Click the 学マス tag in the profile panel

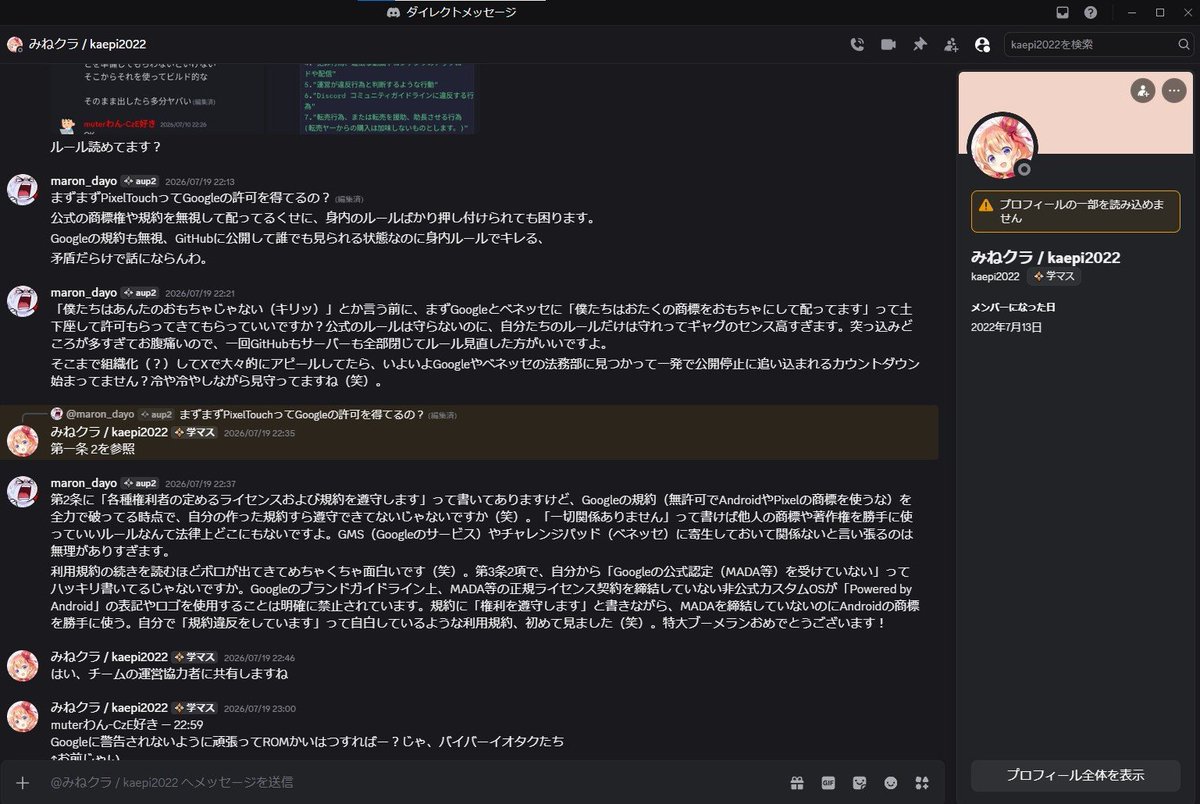click(1053, 276)
